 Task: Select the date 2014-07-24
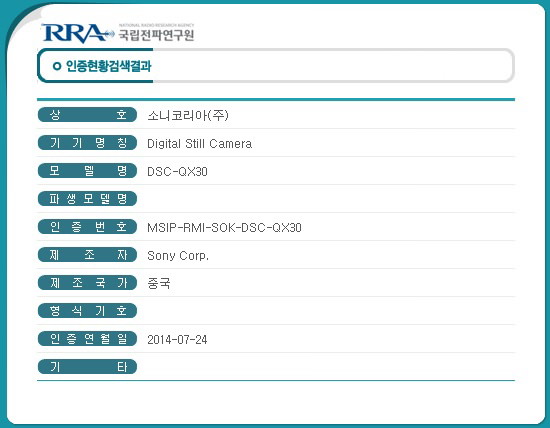[177, 340]
